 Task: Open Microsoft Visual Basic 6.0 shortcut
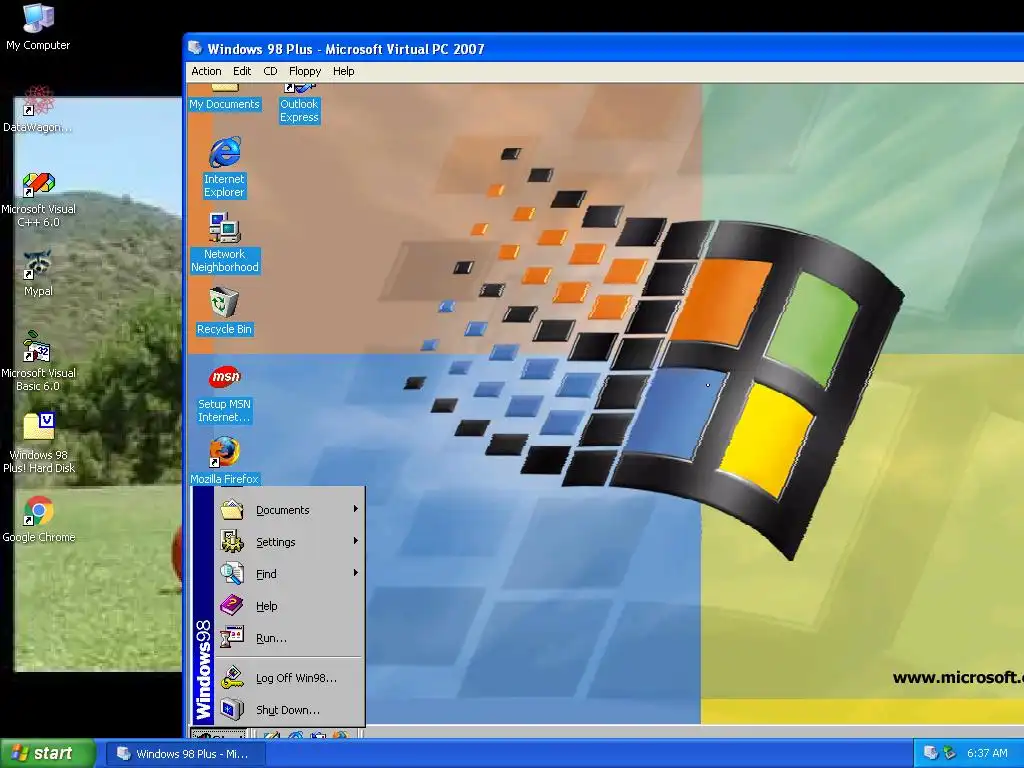point(39,361)
